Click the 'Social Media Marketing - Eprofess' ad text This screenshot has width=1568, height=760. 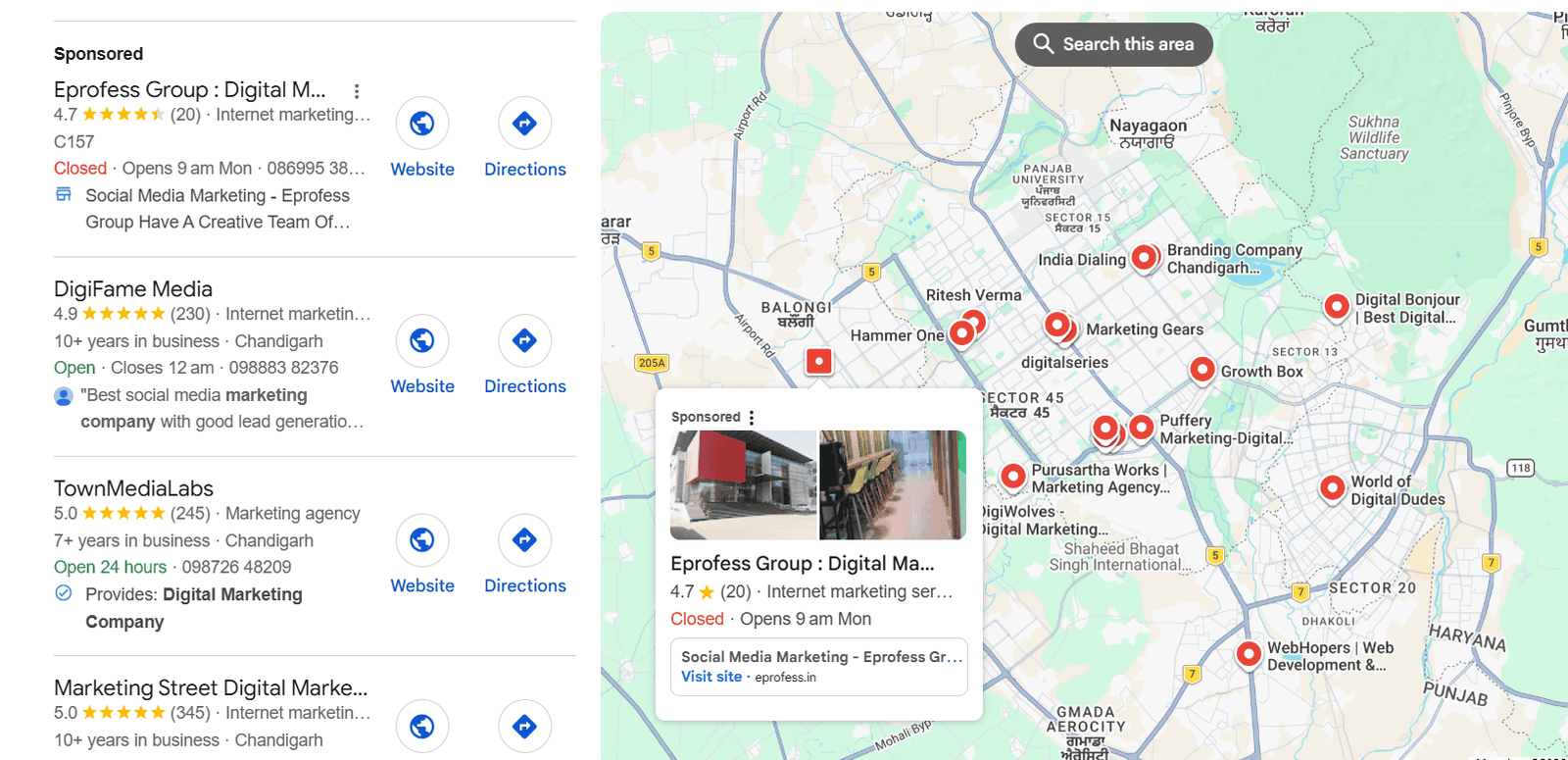pos(218,209)
